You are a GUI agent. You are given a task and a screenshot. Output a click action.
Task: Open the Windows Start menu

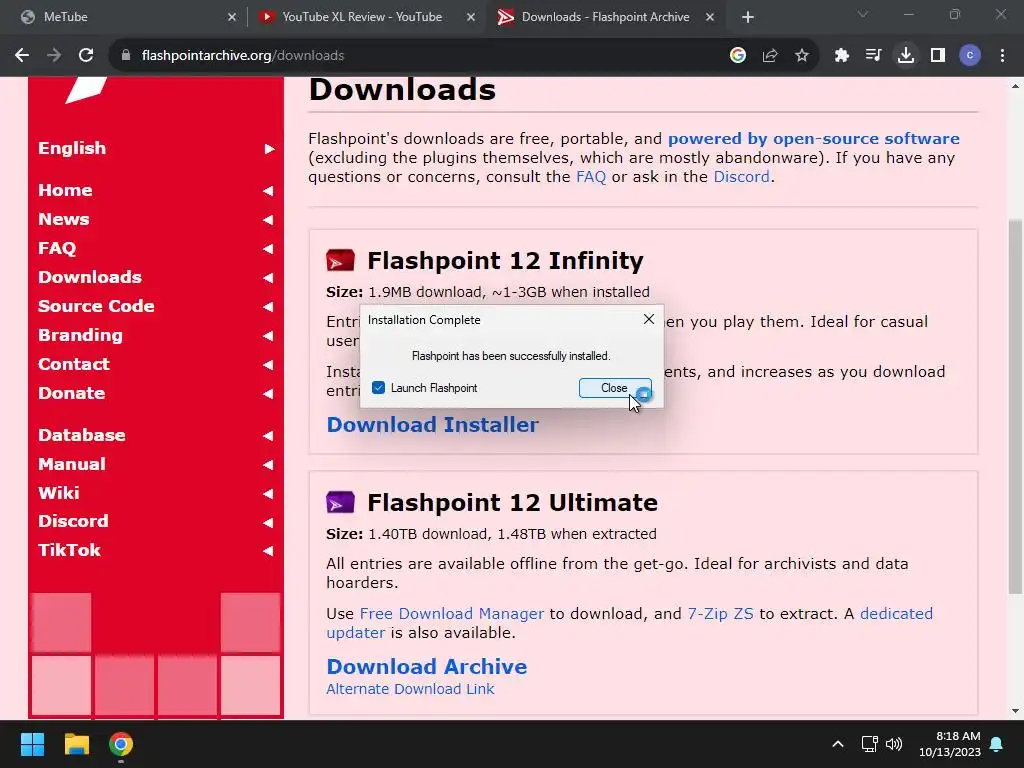click(x=32, y=744)
